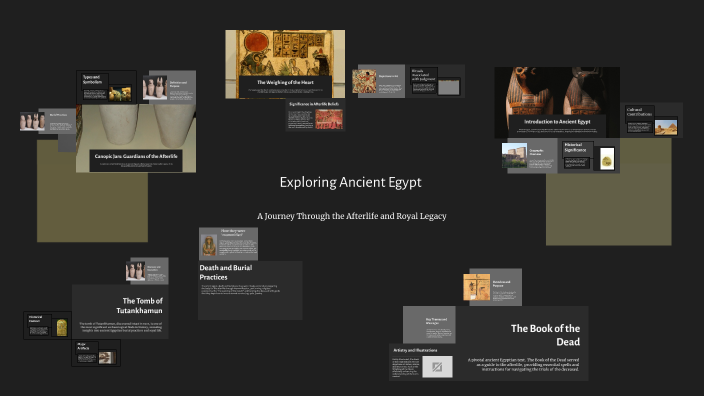This screenshot has height=396, width=704.
Task: Click the broken image placeholder icon
Action: click(437, 367)
